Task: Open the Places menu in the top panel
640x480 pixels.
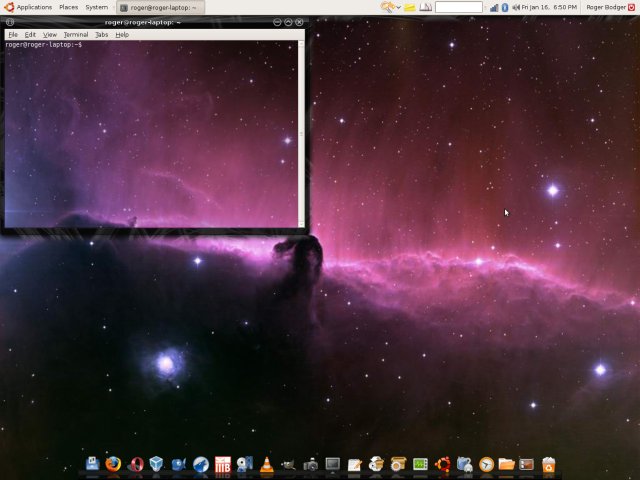Action: 69,7
